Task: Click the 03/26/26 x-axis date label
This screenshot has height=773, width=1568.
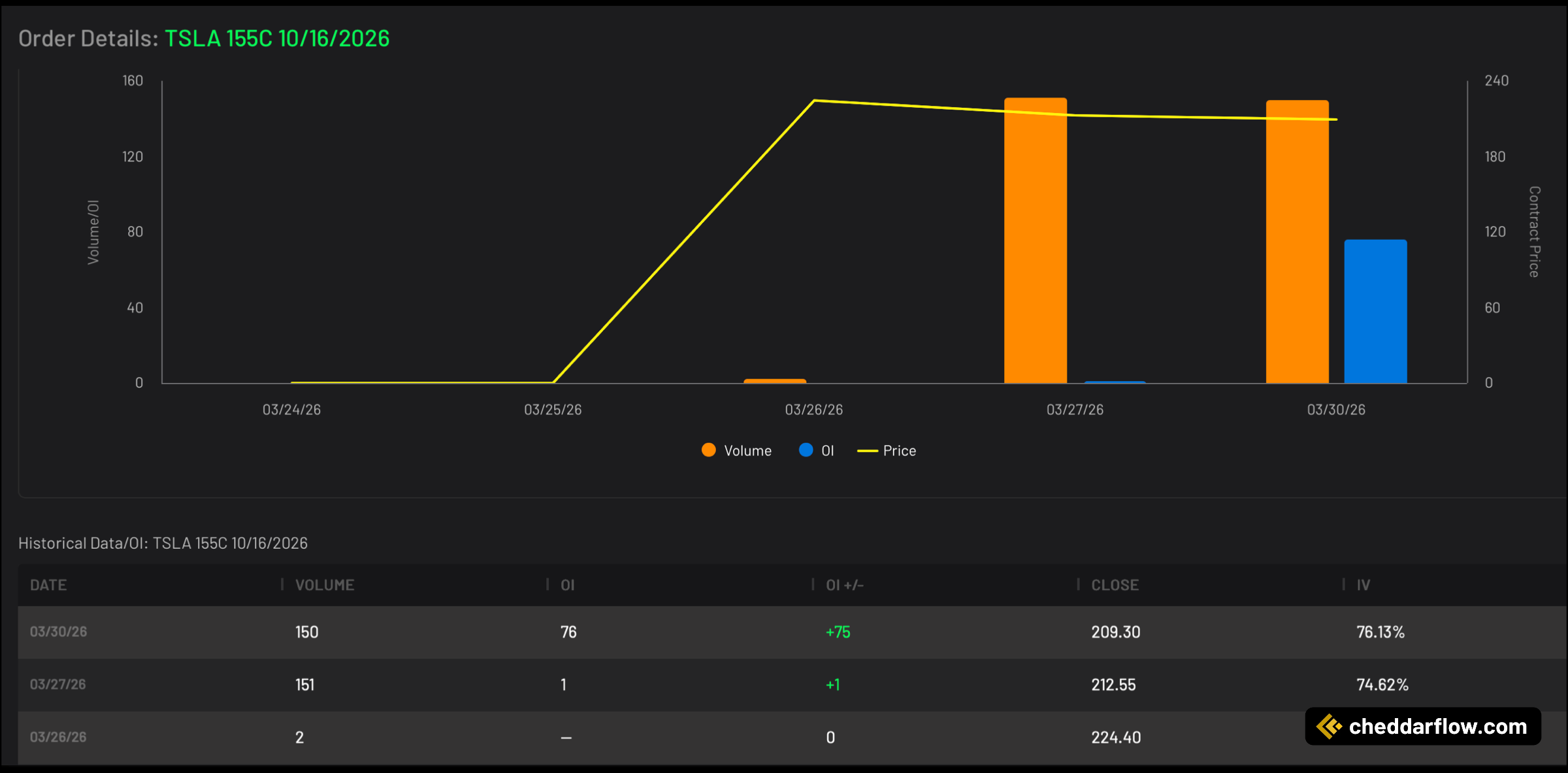Action: pos(814,410)
